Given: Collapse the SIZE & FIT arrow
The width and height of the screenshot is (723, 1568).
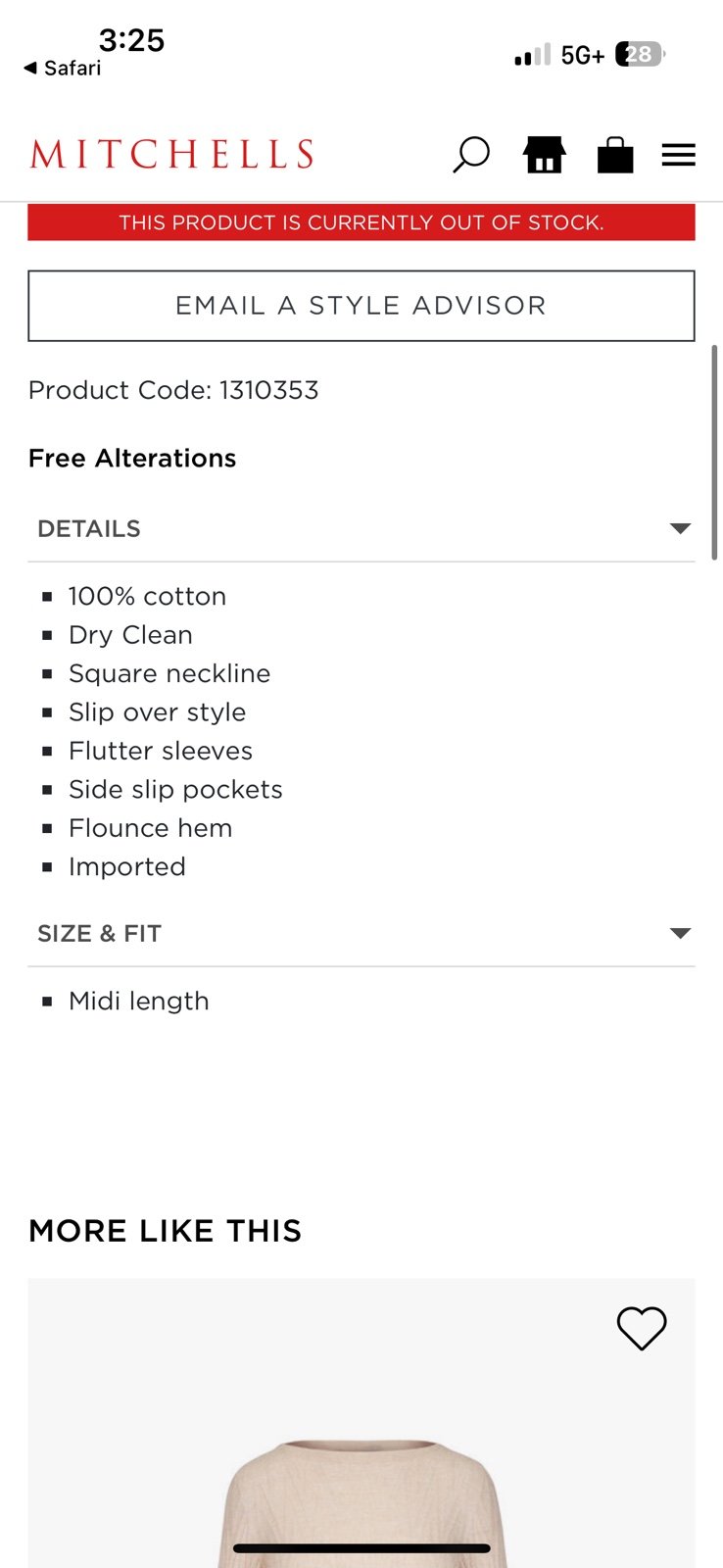Looking at the screenshot, I should coord(680,933).
